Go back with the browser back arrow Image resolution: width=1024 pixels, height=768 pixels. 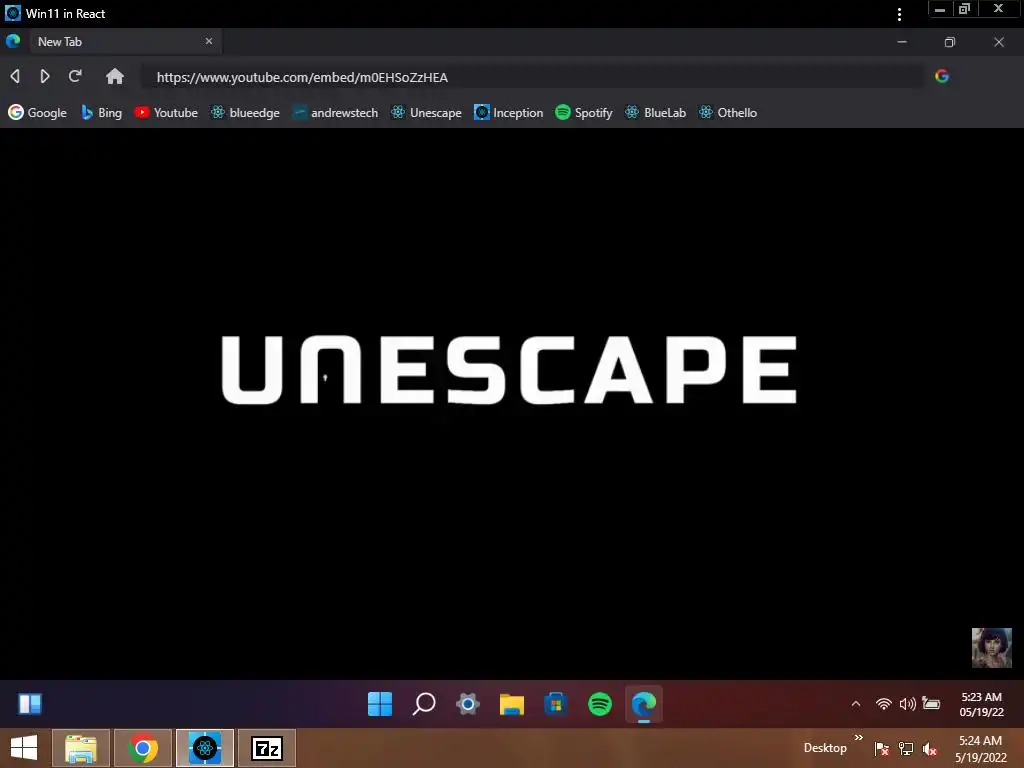[x=15, y=76]
